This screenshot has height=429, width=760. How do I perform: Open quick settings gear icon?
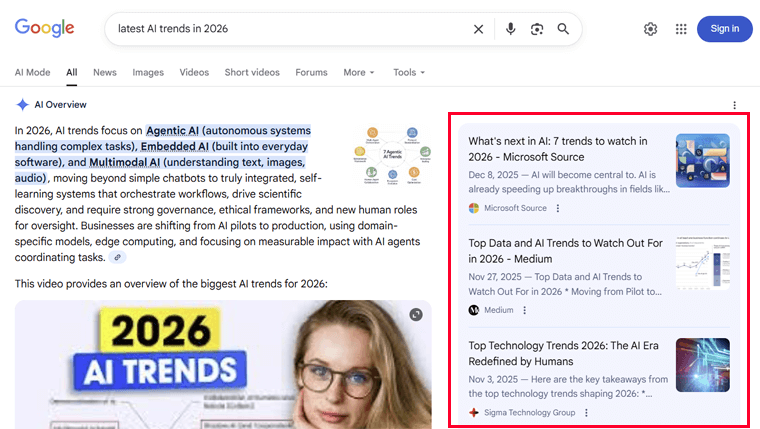click(650, 29)
